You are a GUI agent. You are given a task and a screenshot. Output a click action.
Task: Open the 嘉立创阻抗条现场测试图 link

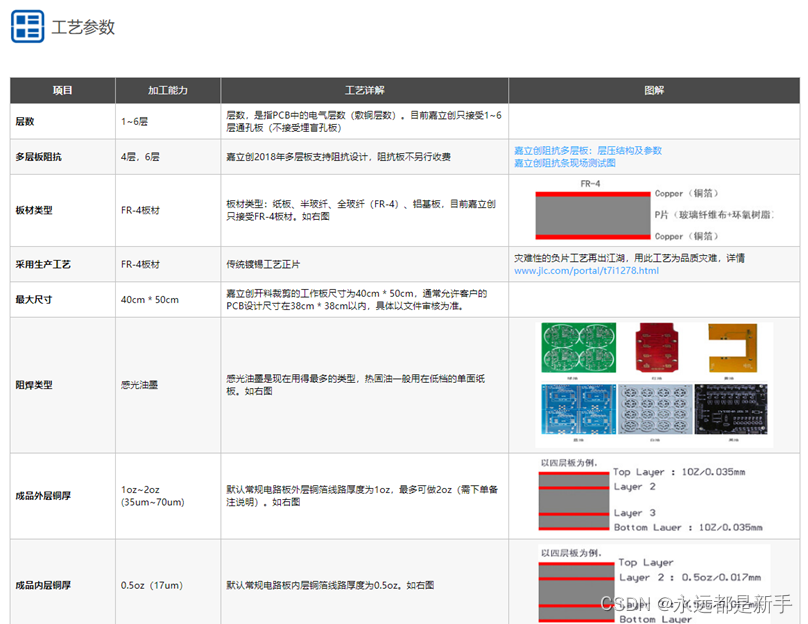[x=567, y=164]
